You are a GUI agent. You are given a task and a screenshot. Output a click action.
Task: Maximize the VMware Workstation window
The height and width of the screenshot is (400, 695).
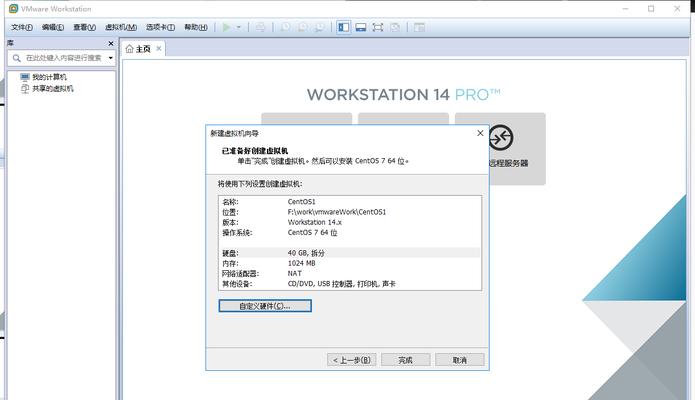point(651,8)
